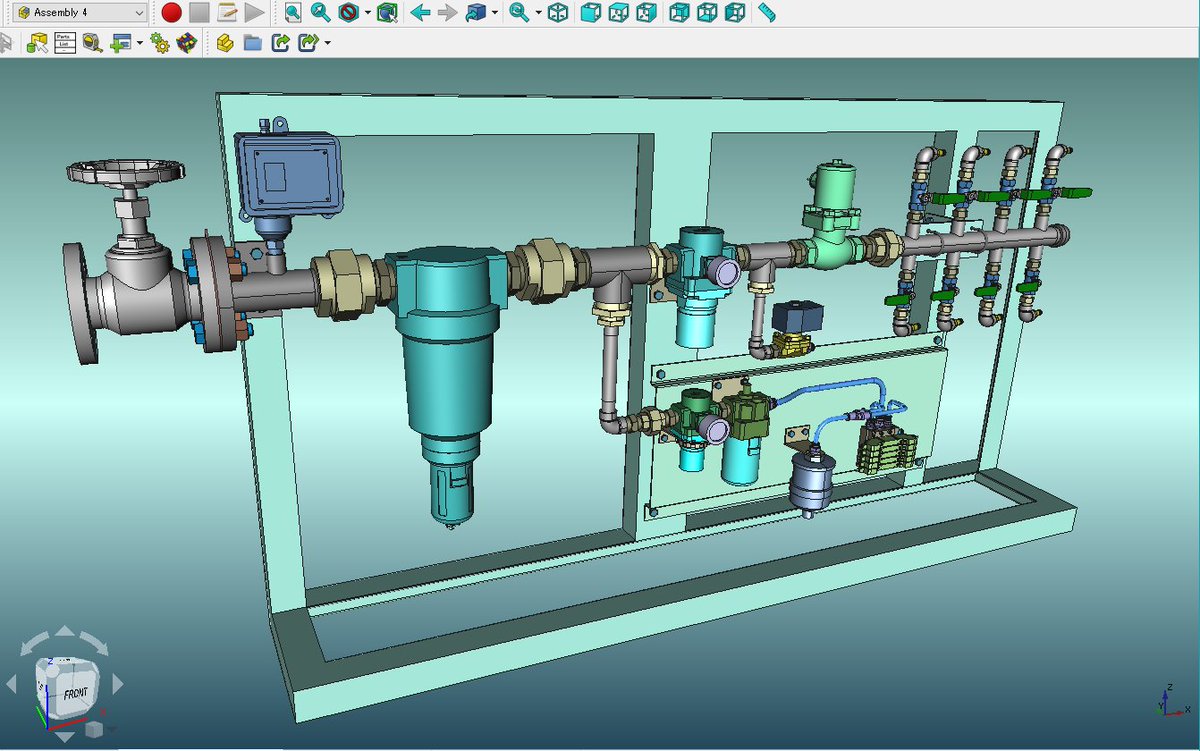Screen dimensions: 1200x751
Task: Click the right arrow beside view cube
Action: (x=117, y=685)
